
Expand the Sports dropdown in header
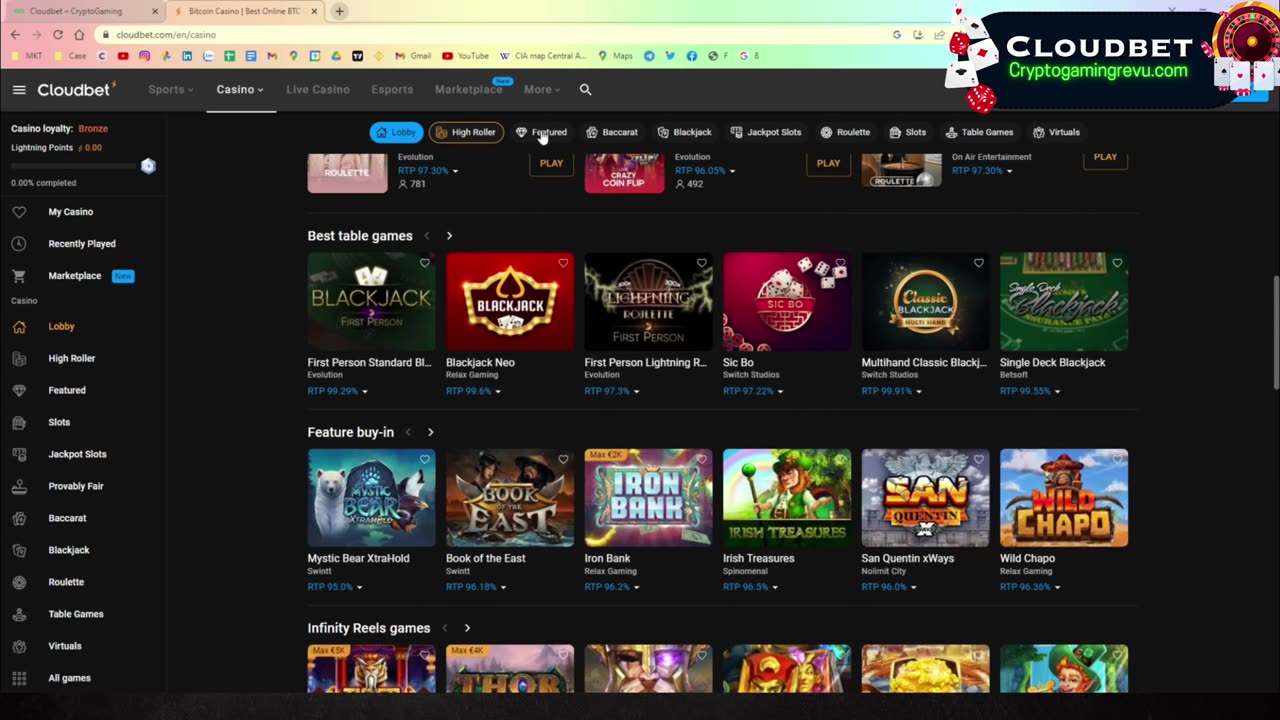pyautogui.click(x=171, y=90)
